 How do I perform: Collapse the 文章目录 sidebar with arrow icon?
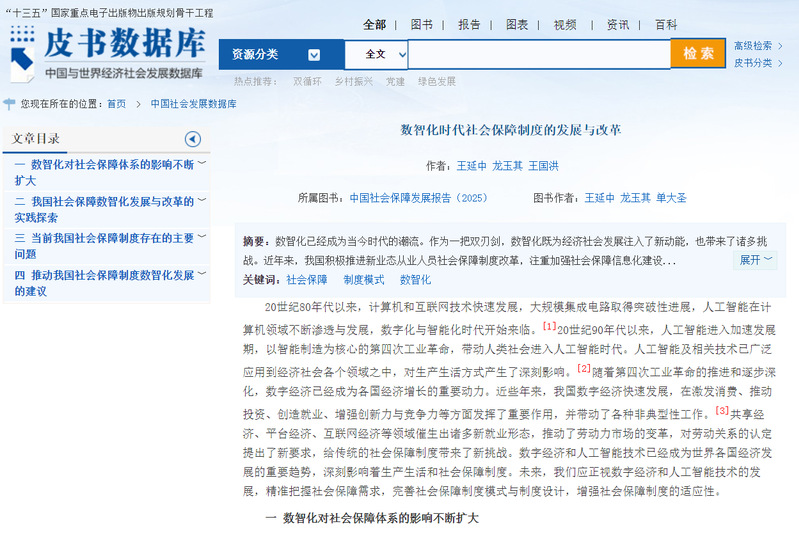click(x=193, y=139)
